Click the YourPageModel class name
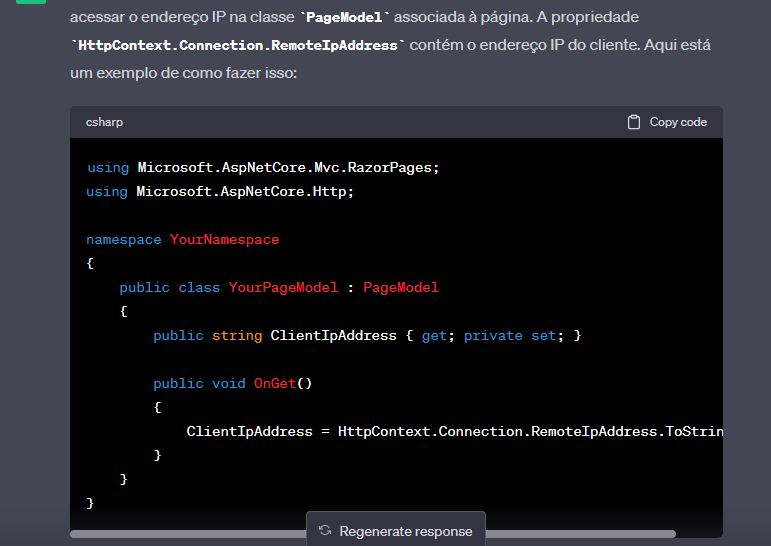The width and height of the screenshot is (771, 546). pos(283,287)
